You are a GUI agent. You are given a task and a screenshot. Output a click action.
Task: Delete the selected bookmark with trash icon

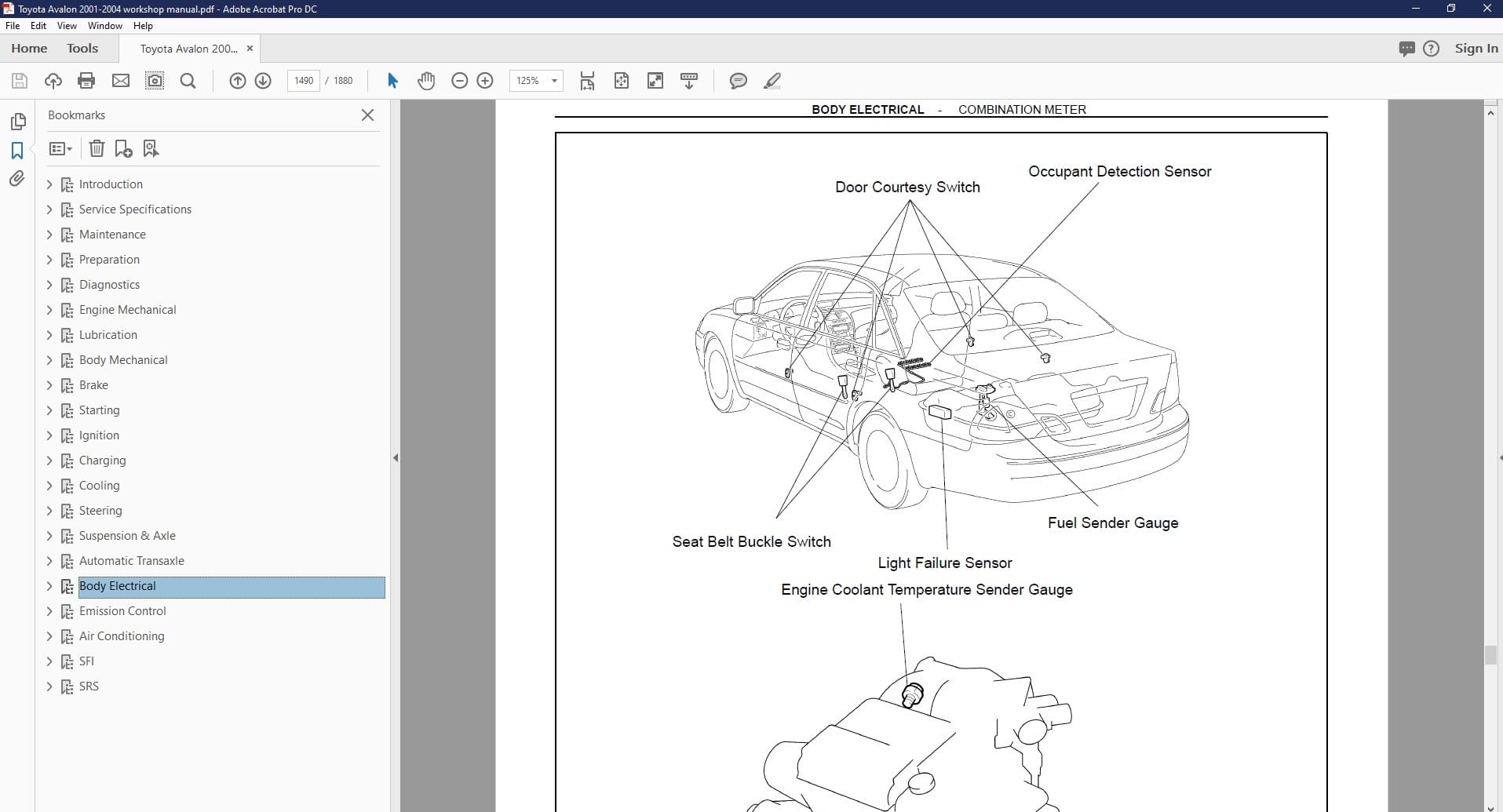(97, 148)
